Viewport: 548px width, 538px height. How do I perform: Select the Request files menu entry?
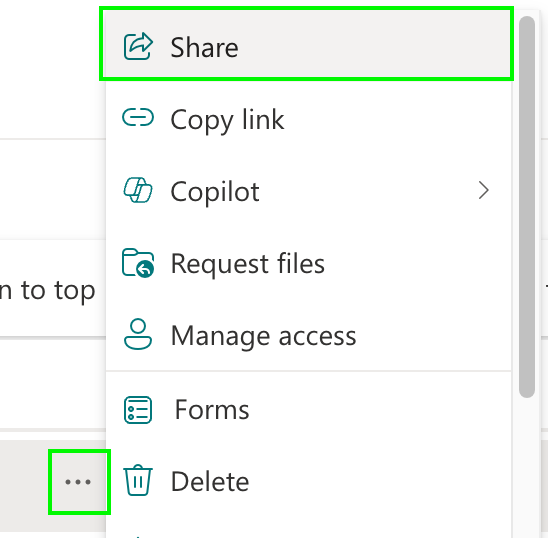click(x=308, y=263)
